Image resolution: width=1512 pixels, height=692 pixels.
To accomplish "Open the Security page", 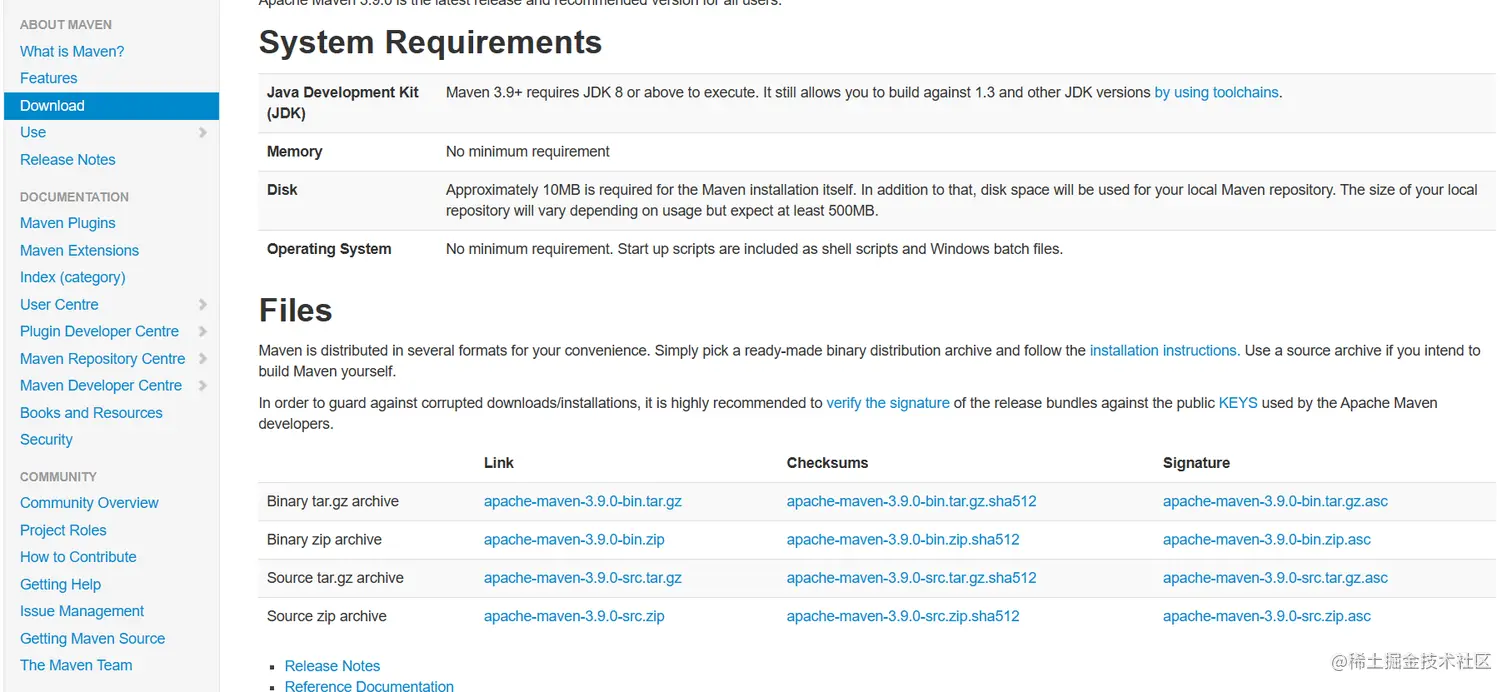I will (46, 439).
